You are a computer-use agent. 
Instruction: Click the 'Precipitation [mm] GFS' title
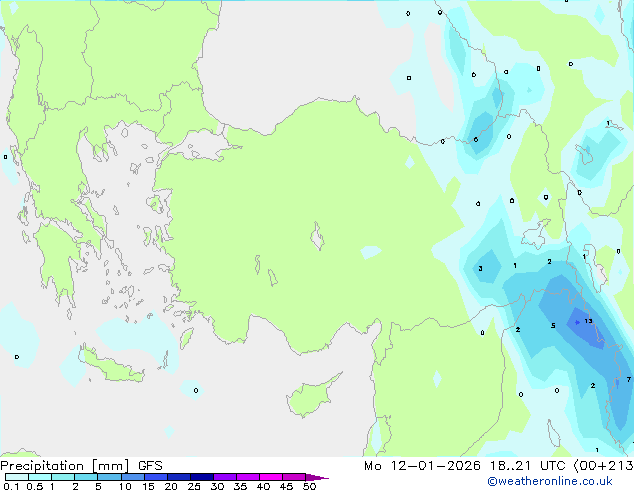coord(81,466)
